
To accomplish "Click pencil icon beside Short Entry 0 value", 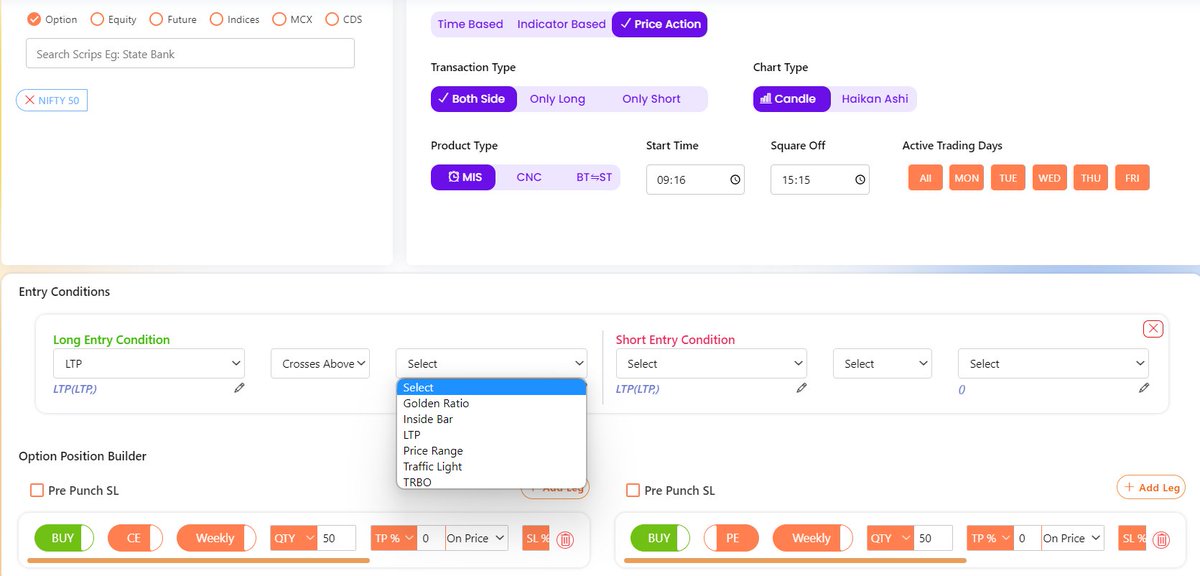I will pos(1143,388).
